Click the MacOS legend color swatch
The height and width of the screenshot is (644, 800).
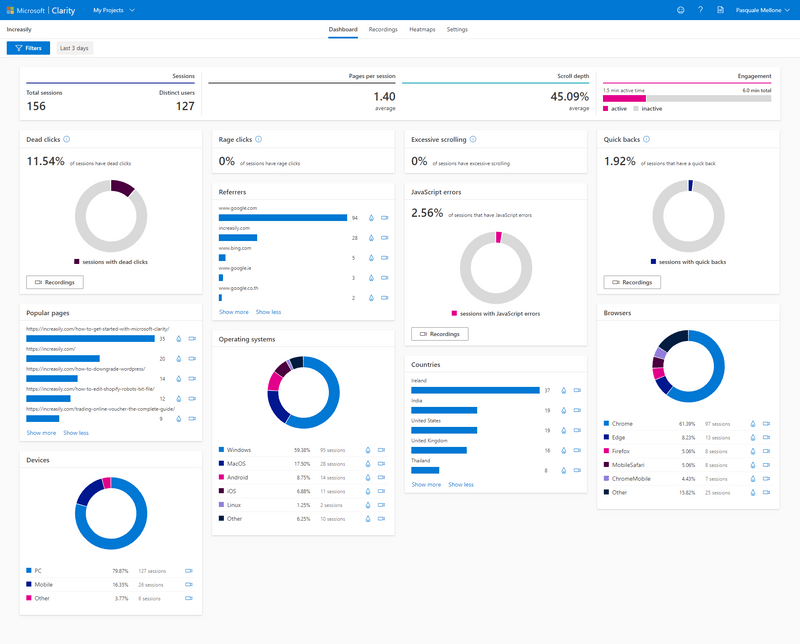[221, 463]
